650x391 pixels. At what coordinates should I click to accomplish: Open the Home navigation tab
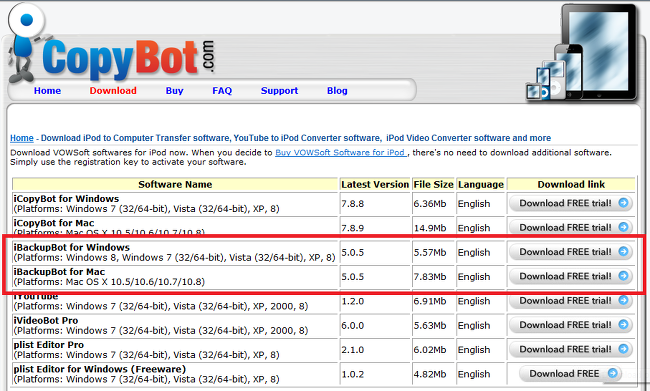pyautogui.click(x=47, y=91)
